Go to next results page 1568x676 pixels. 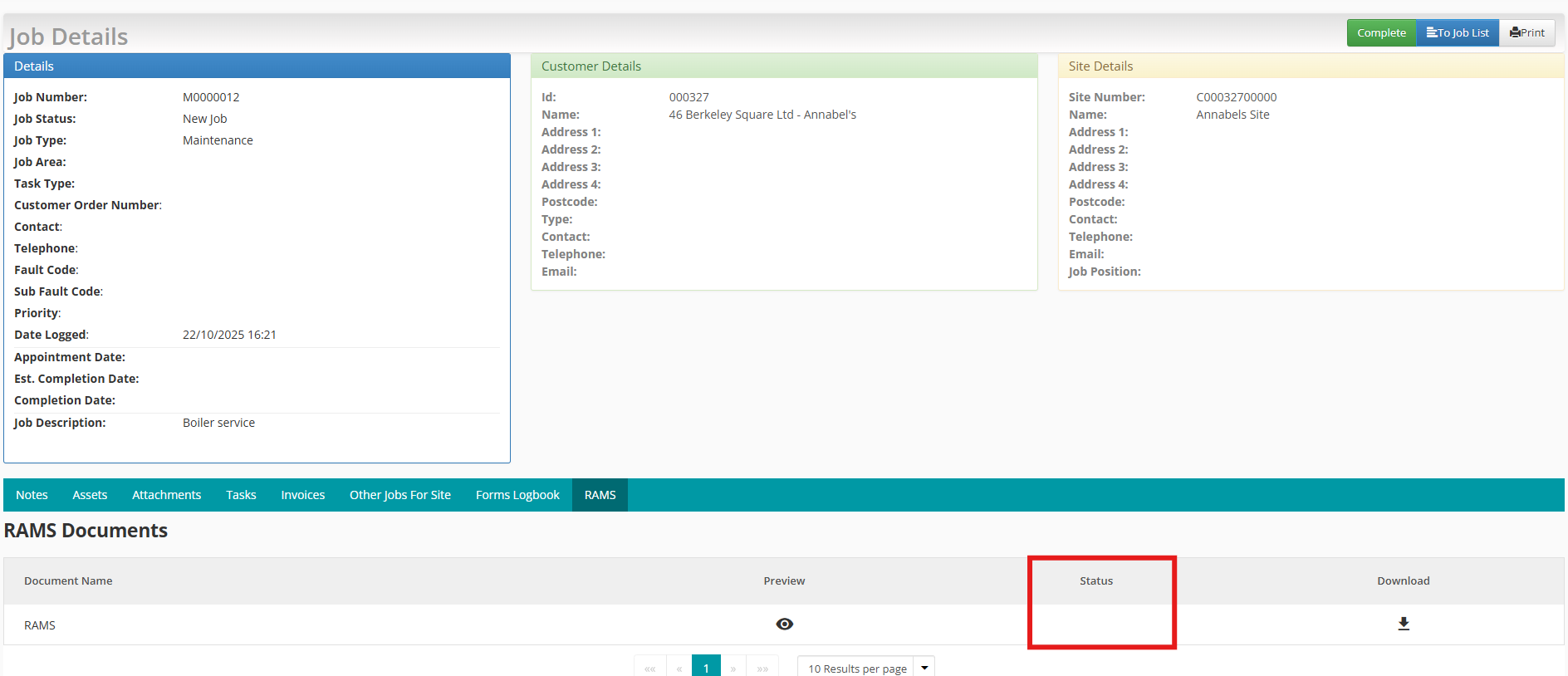point(733,668)
